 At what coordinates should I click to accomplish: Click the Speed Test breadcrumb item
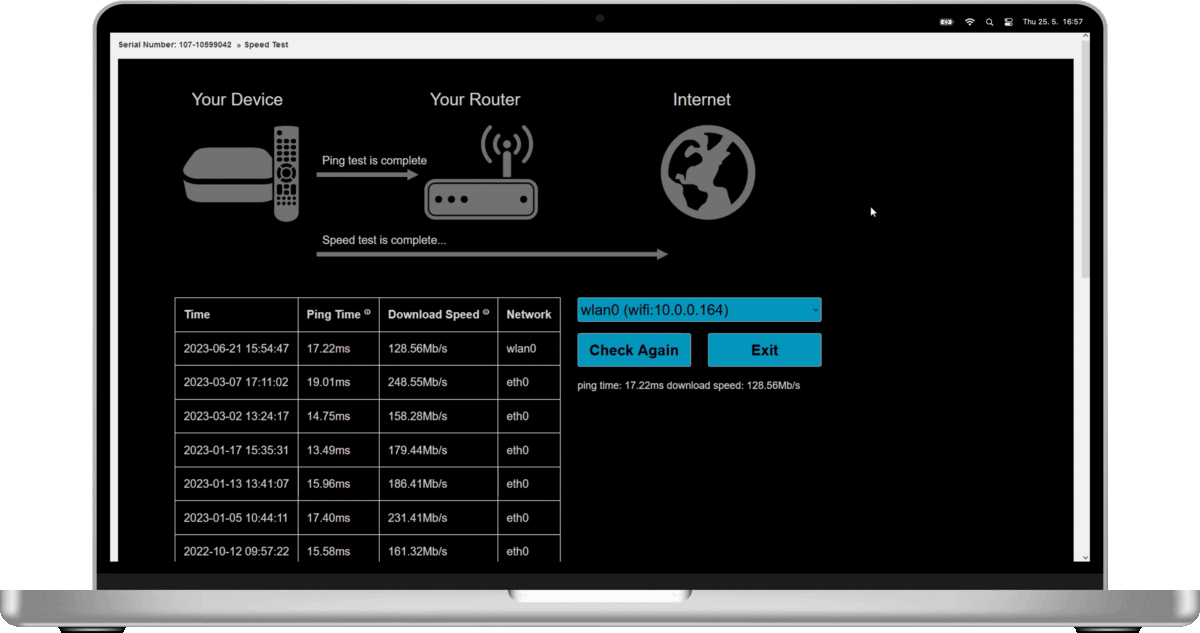[x=266, y=45]
